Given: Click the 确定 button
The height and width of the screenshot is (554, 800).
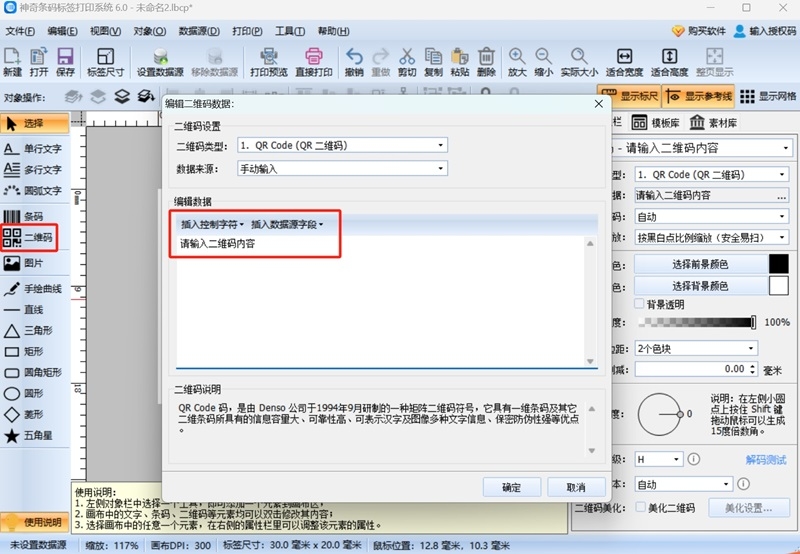Looking at the screenshot, I should pos(512,487).
